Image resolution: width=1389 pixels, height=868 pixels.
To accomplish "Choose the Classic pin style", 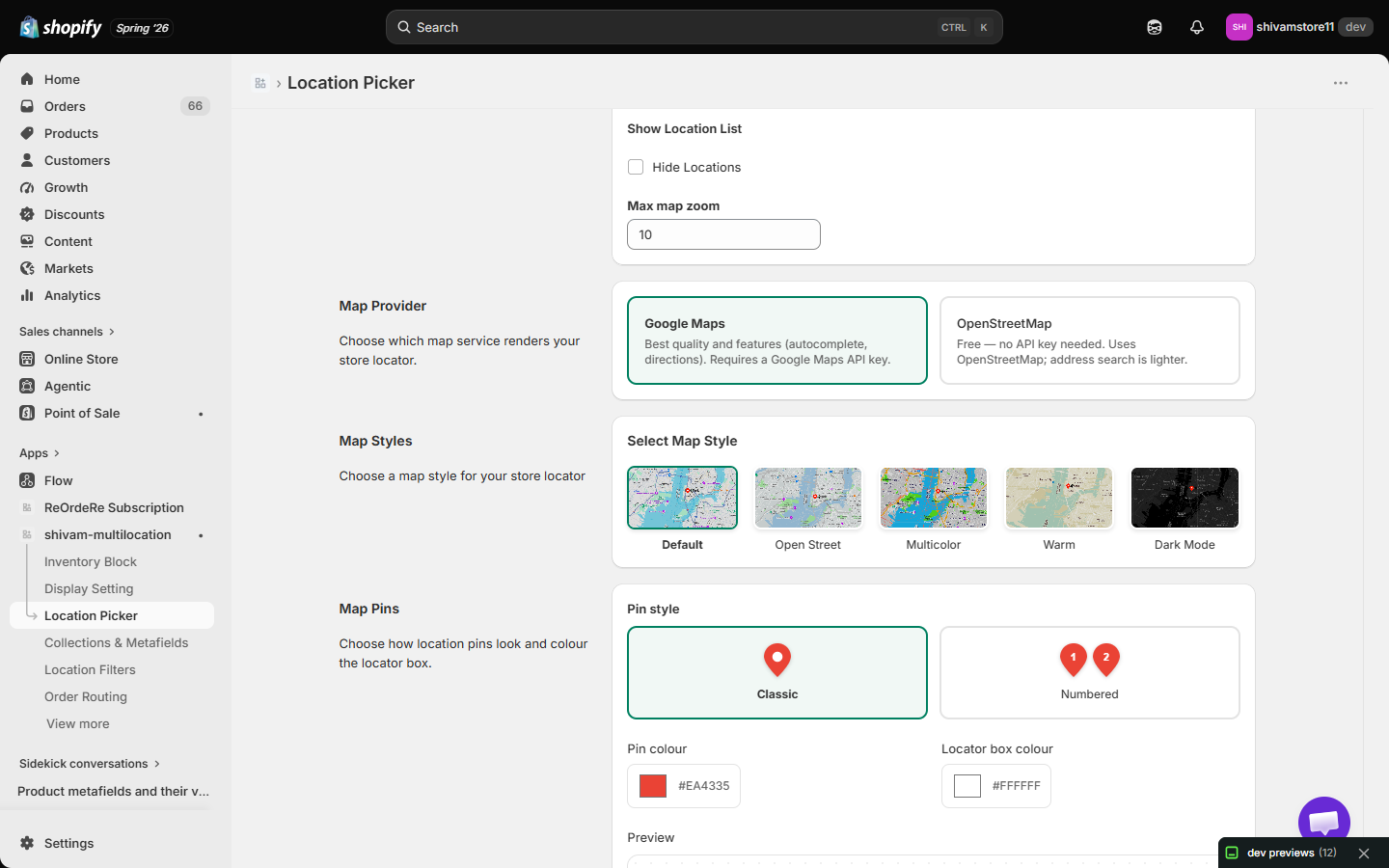I will click(x=777, y=673).
